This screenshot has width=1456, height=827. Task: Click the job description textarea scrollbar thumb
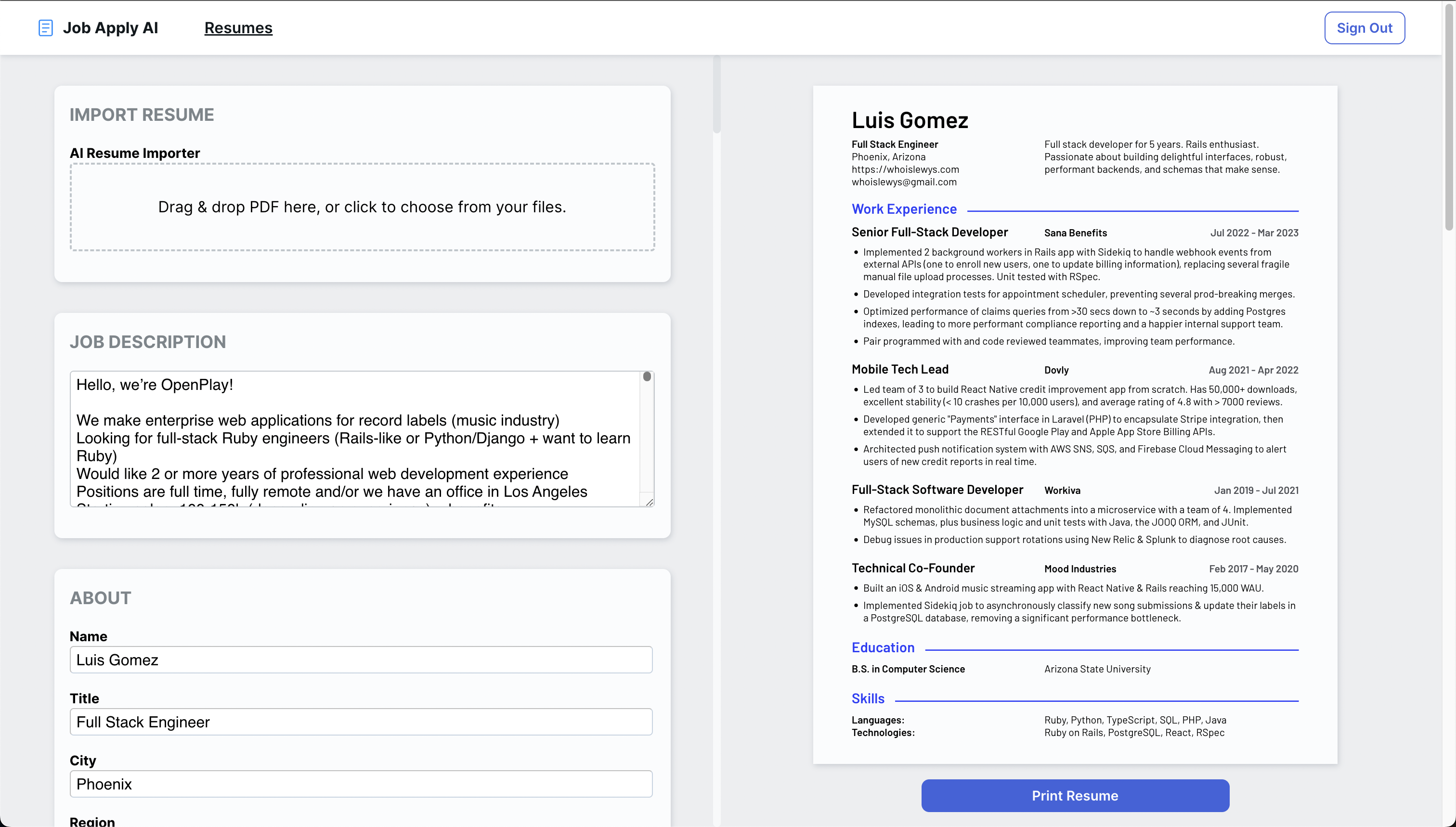[x=647, y=376]
